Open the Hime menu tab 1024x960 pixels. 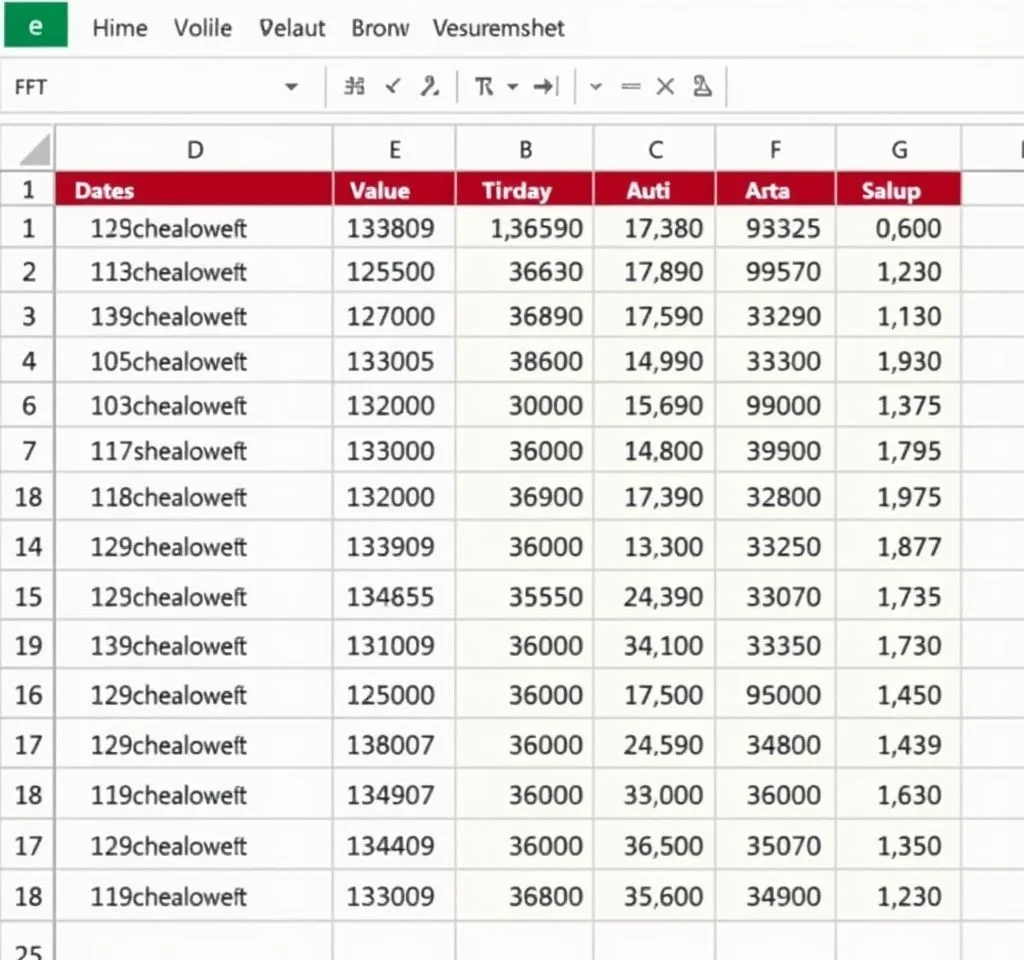[120, 28]
